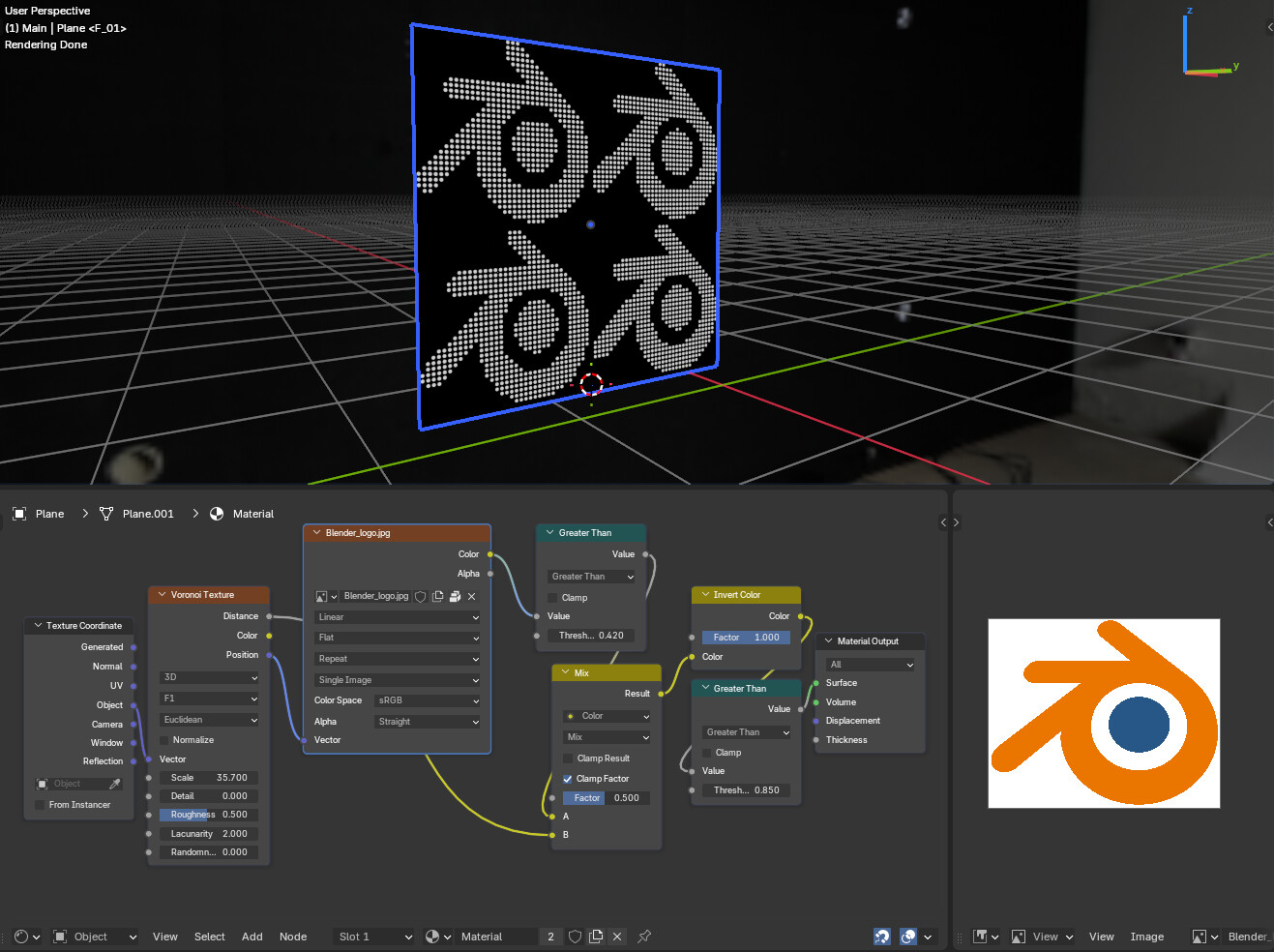Click new image copy icon in image node
Image resolution: width=1274 pixels, height=952 pixels.
pos(437,597)
